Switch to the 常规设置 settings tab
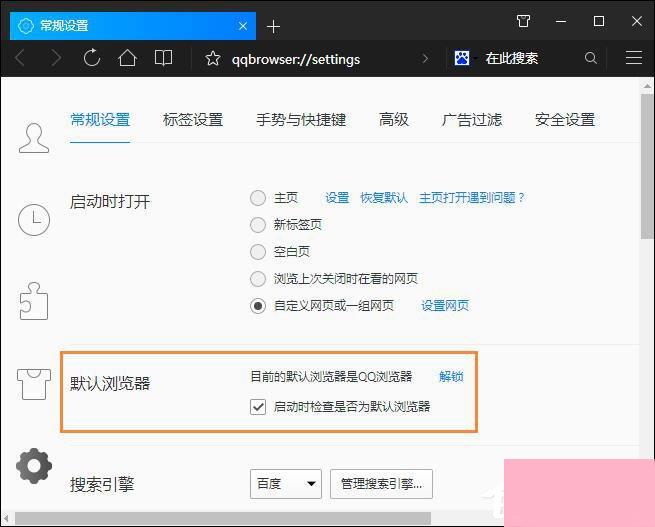This screenshot has width=655, height=527. 100,120
